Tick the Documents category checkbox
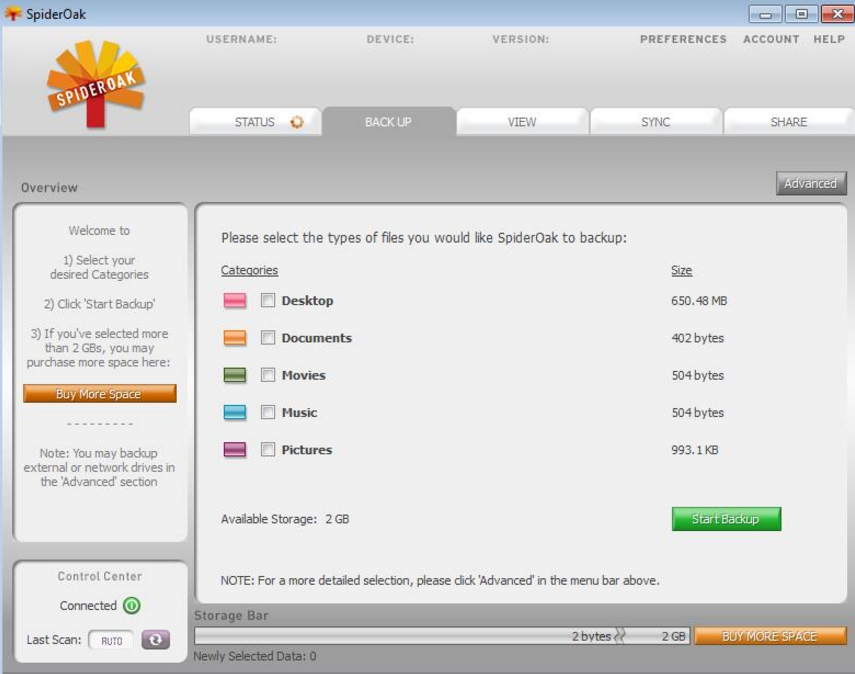The height and width of the screenshot is (674, 855). 268,338
